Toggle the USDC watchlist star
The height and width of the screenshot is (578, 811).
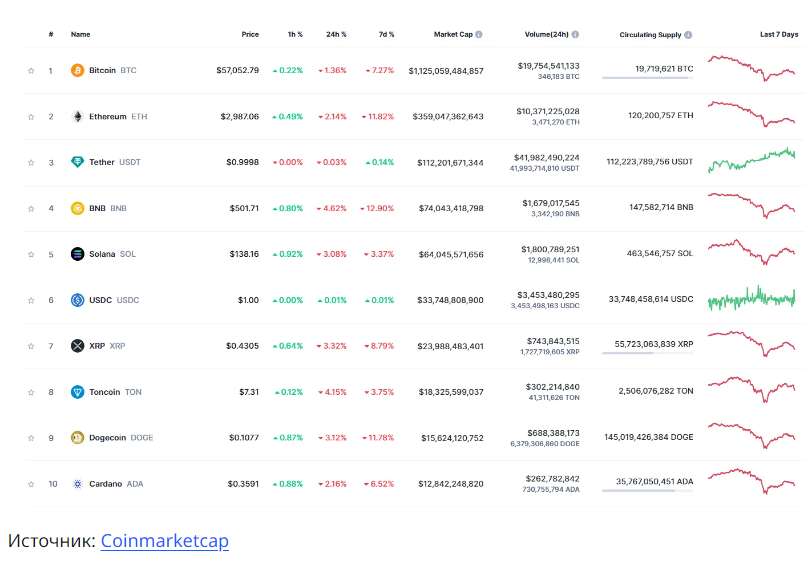31,300
